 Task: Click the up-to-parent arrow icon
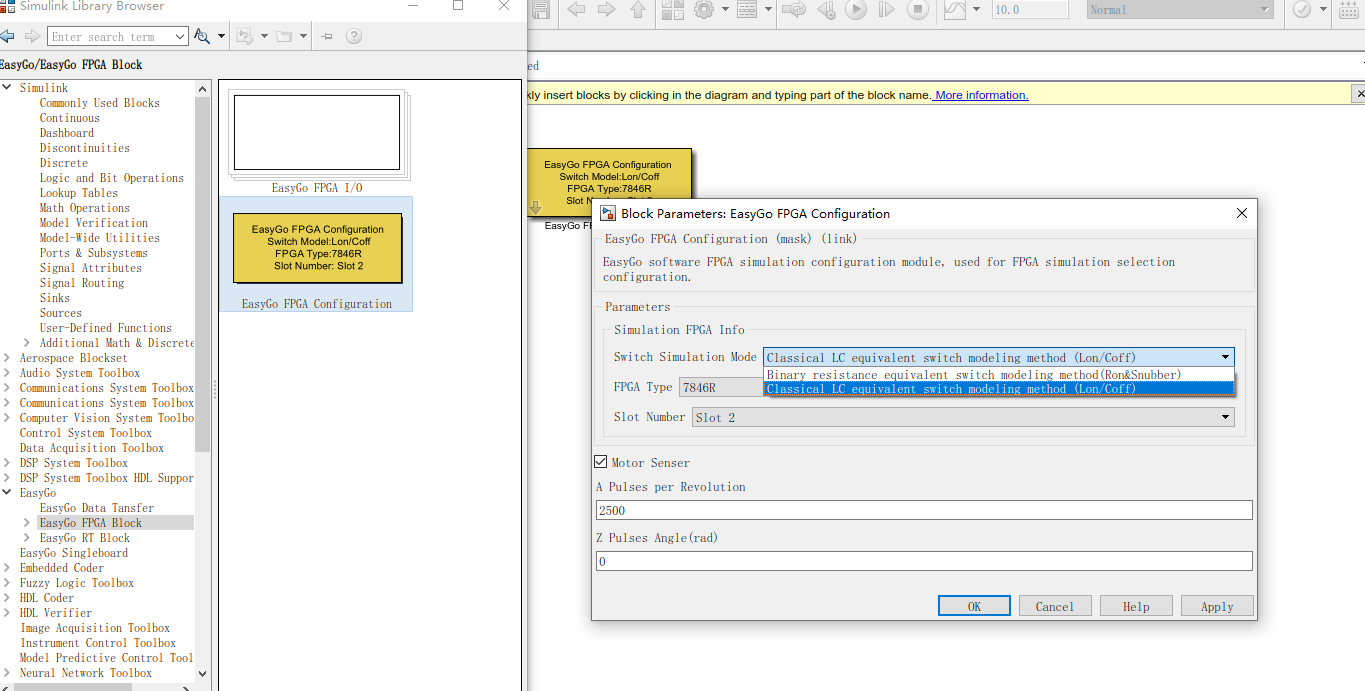click(x=638, y=10)
